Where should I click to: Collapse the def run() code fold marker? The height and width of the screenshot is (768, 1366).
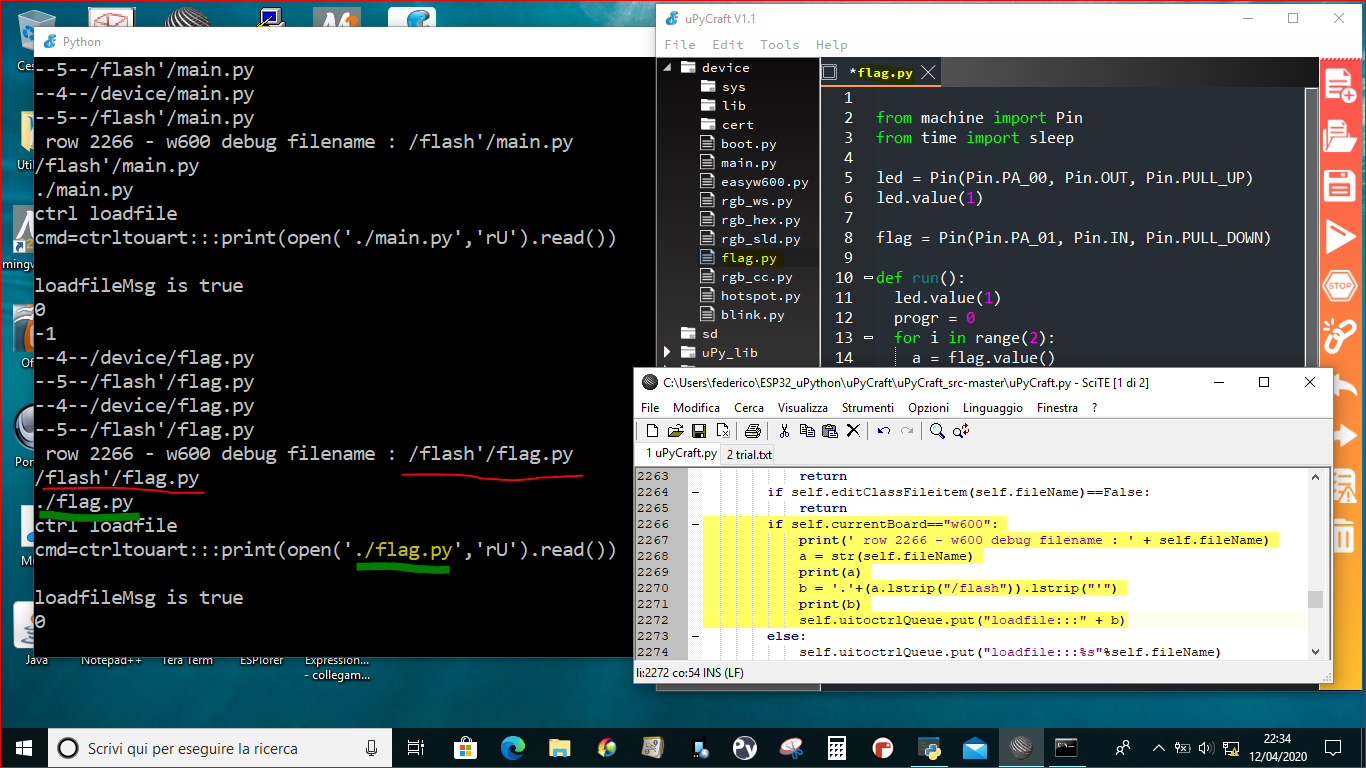[867, 278]
